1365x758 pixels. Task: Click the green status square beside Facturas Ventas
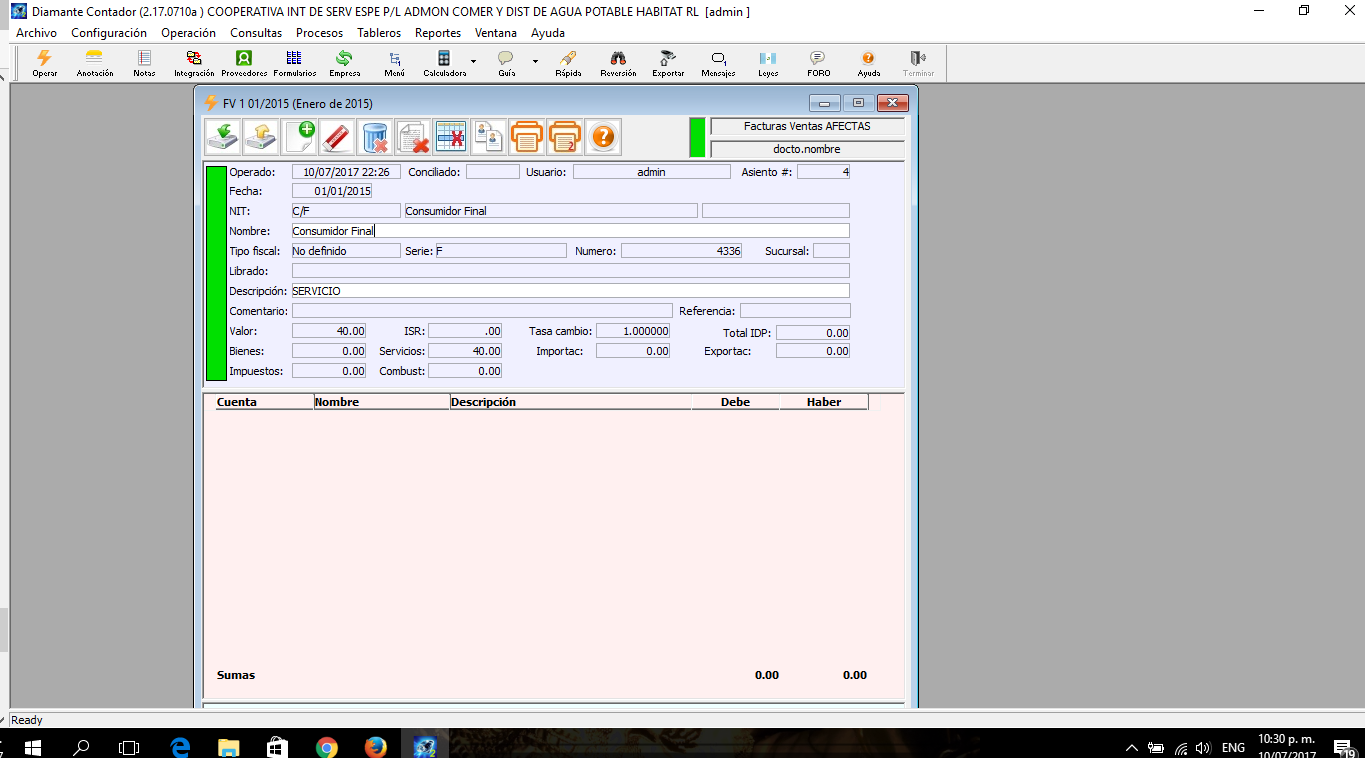697,137
